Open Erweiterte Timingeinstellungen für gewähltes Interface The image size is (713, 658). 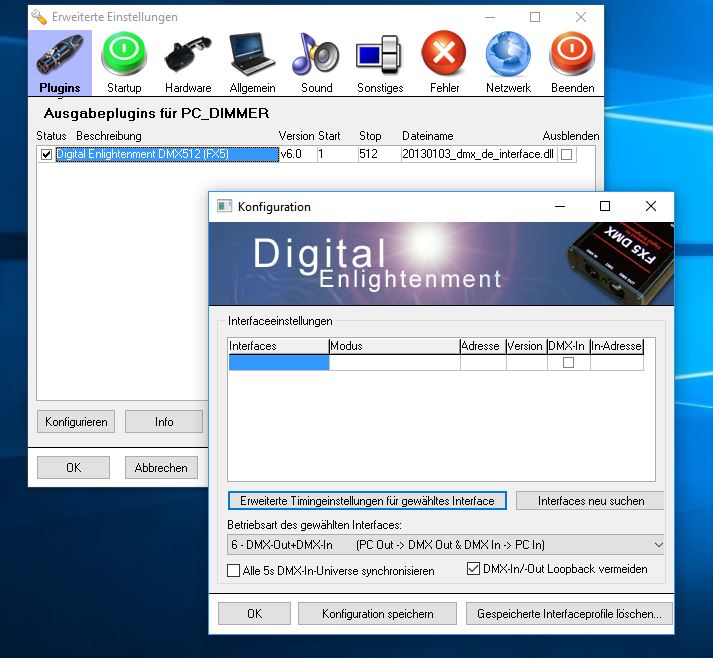tap(367, 501)
